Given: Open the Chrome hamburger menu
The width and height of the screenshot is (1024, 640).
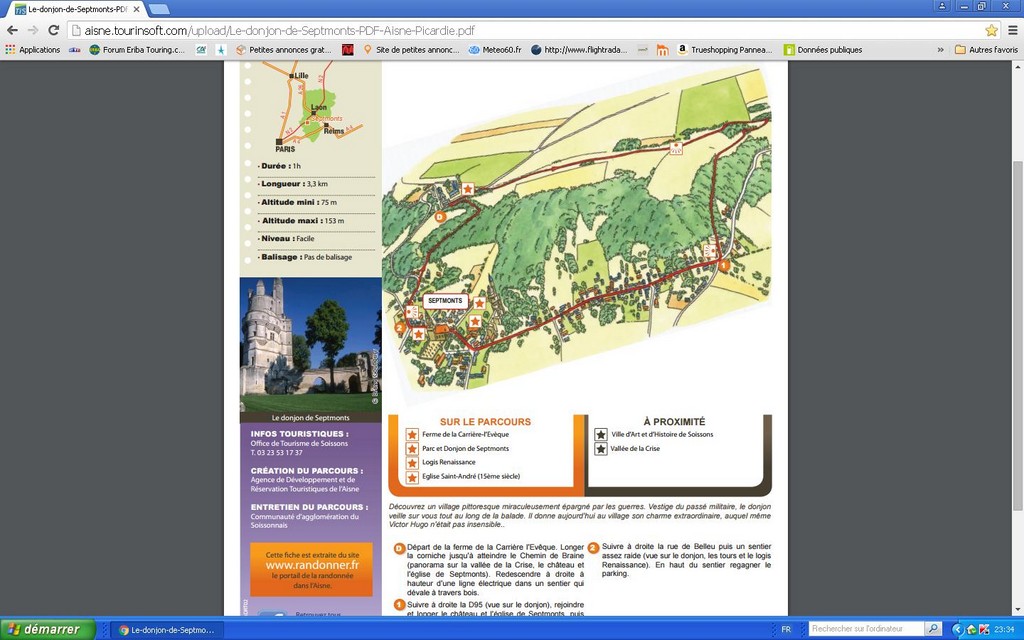Looking at the screenshot, I should tap(1012, 30).
